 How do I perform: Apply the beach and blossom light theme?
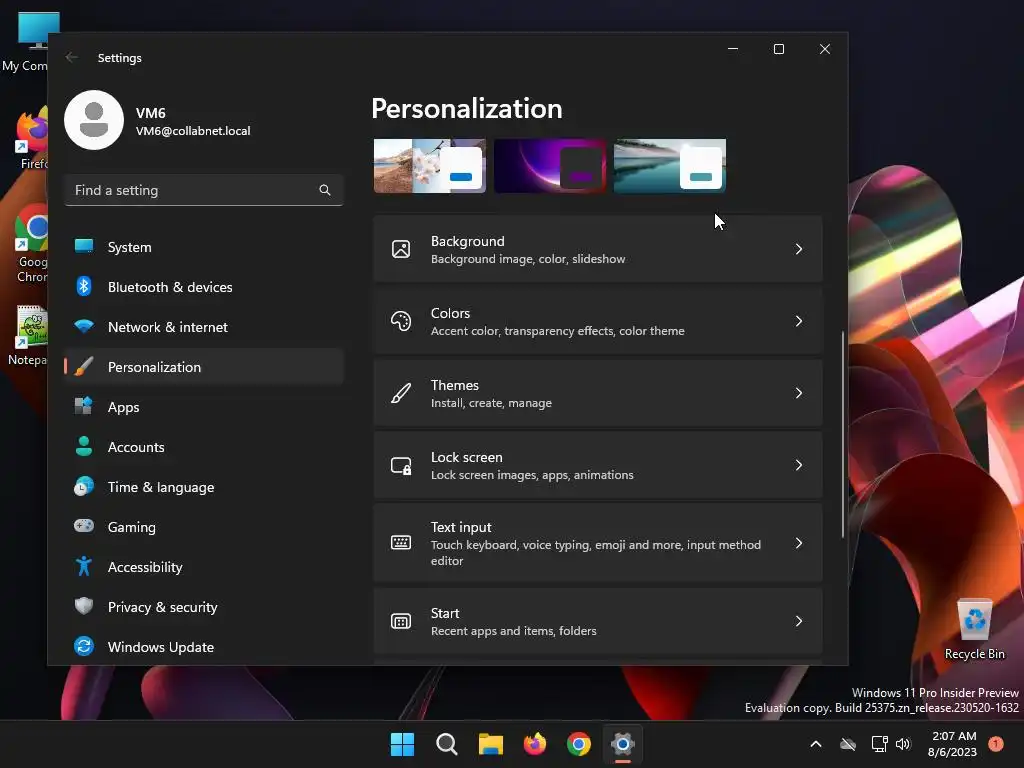[x=430, y=166]
